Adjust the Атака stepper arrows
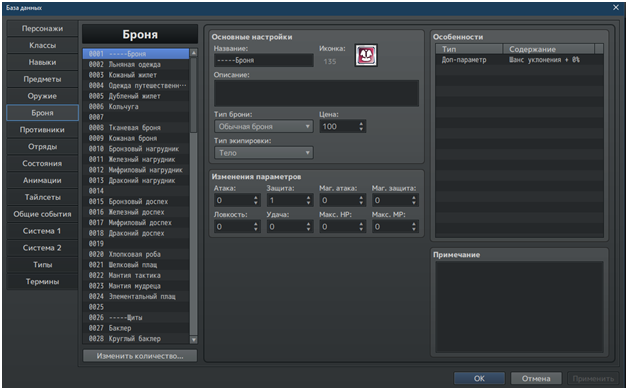 click(256, 200)
